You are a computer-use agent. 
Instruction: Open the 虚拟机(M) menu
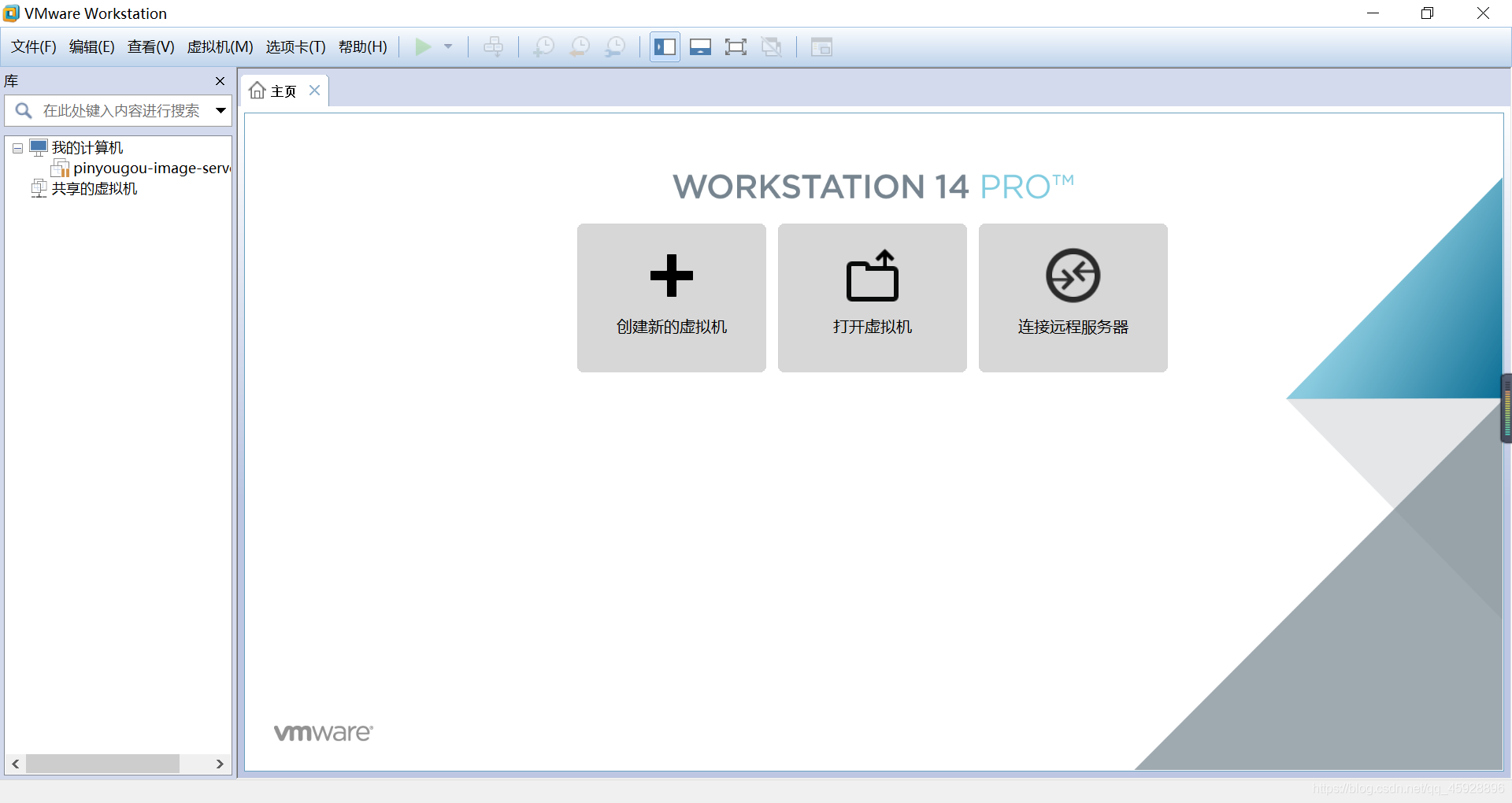coord(220,47)
